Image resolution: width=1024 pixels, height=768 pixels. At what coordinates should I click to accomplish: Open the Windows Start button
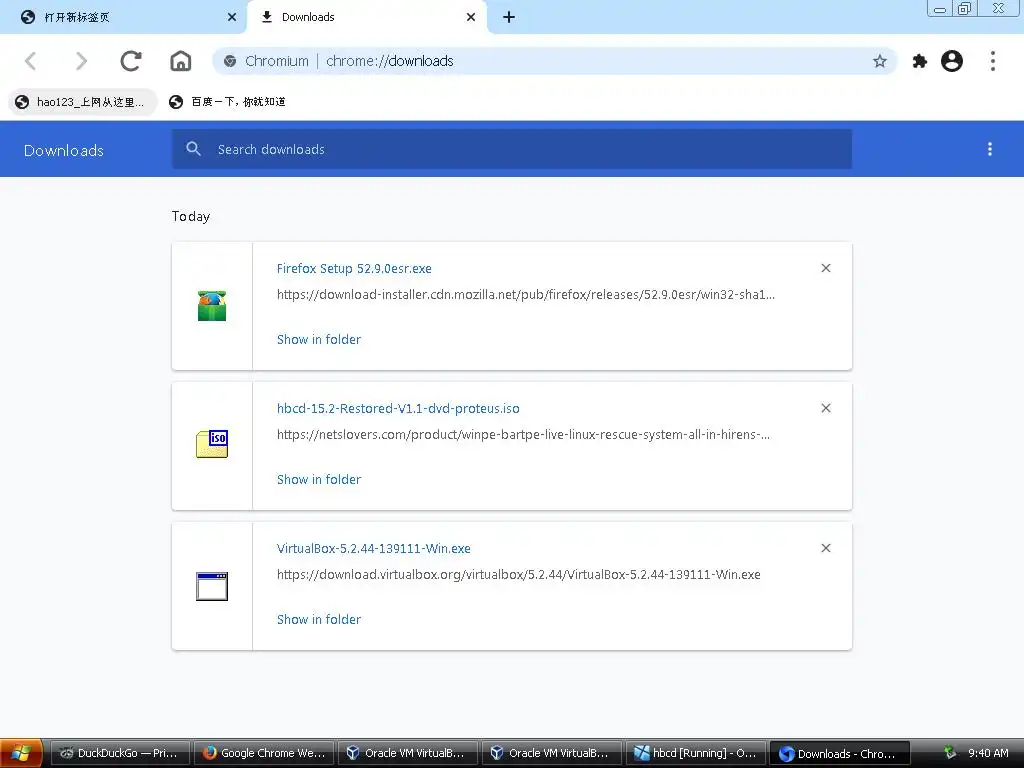point(21,753)
